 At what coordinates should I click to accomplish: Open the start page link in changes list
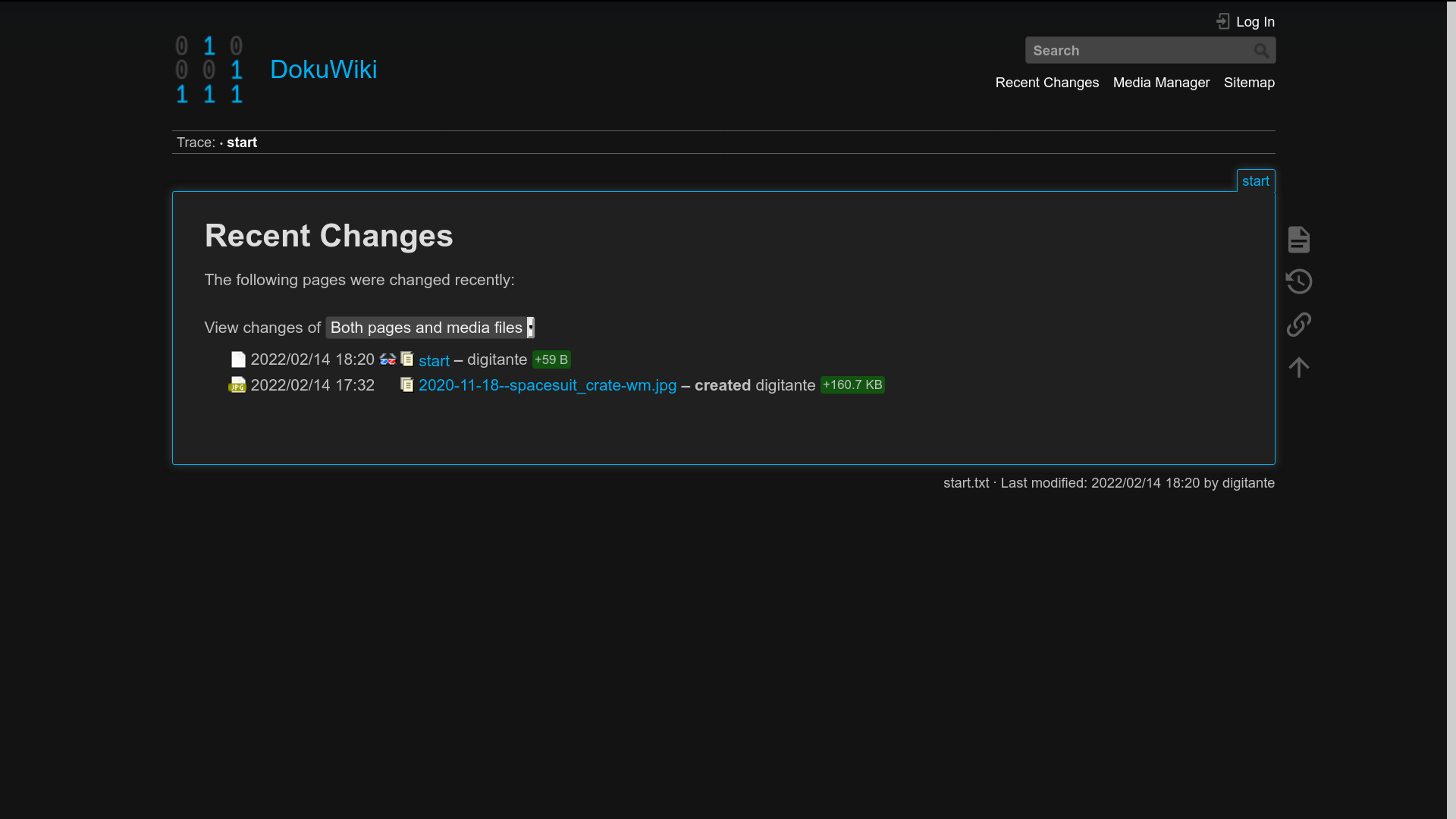[x=434, y=361]
